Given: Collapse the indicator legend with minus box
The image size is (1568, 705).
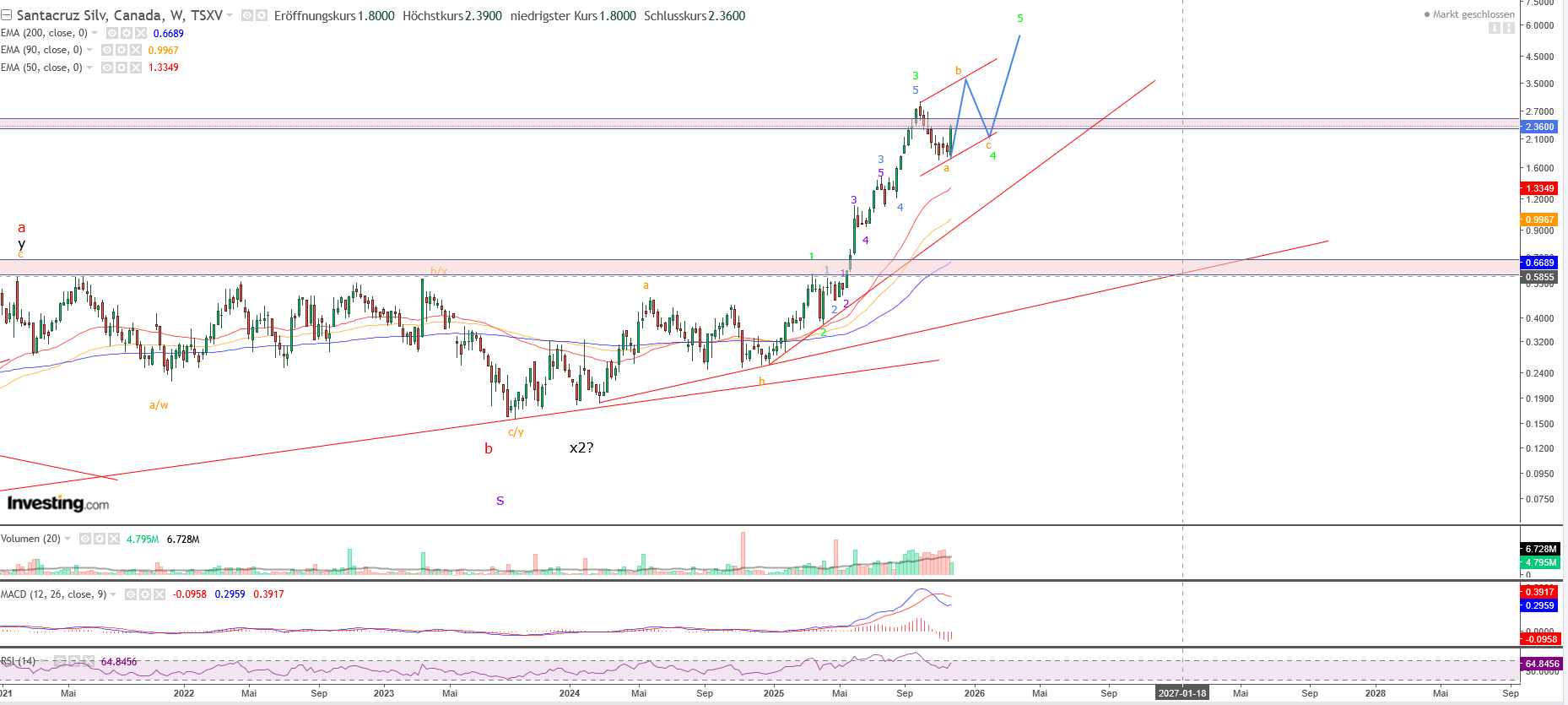Looking at the screenshot, I should 7,15.
